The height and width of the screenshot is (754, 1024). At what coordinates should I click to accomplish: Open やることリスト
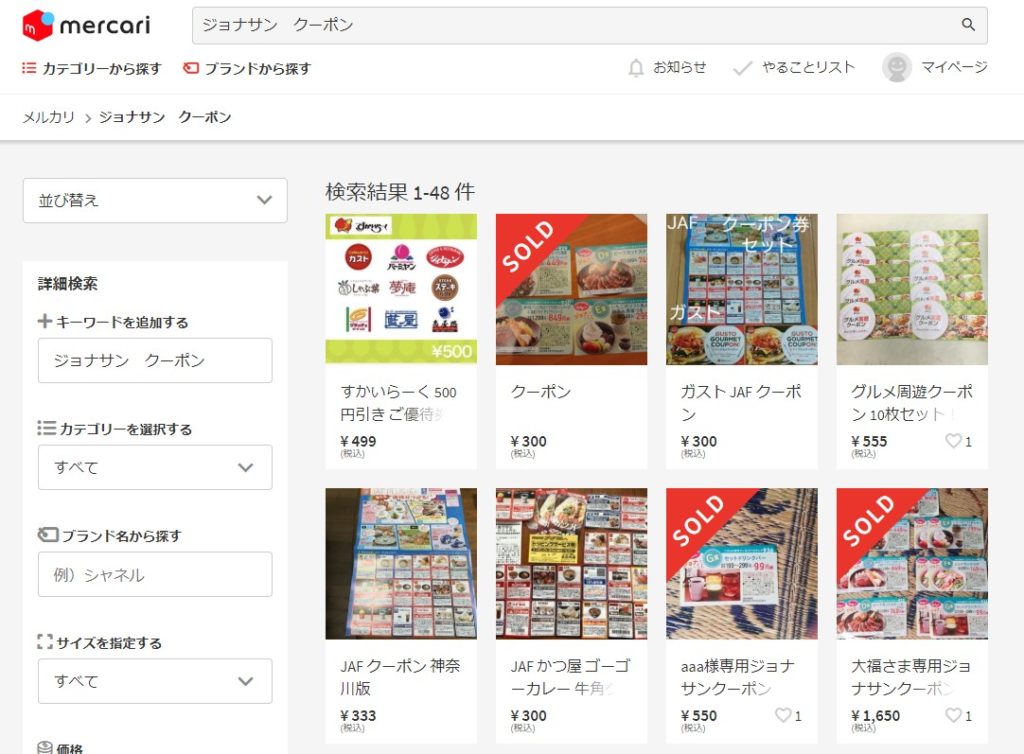click(x=808, y=67)
